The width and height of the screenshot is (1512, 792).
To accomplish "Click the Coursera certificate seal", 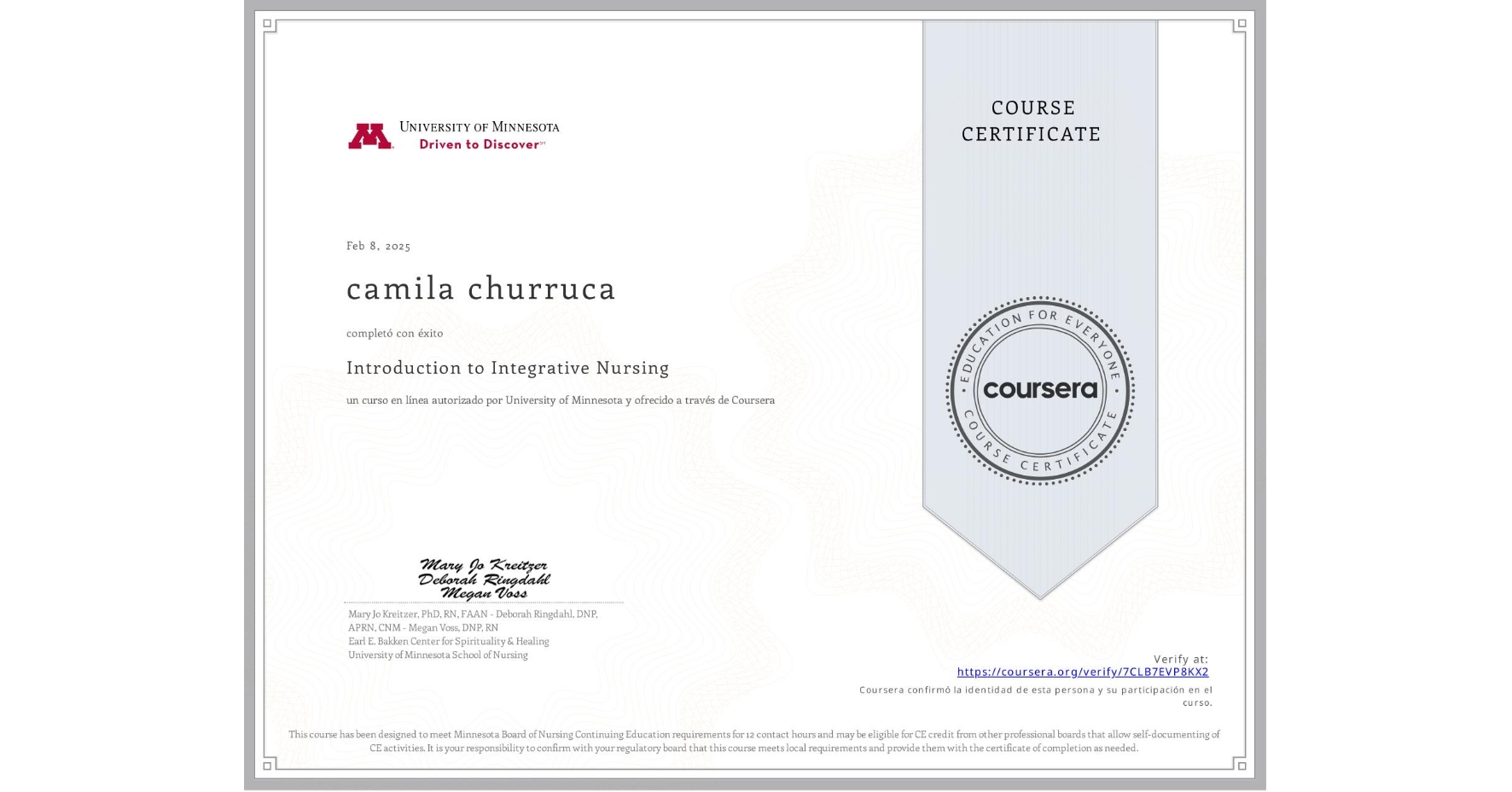I will click(x=1039, y=391).
